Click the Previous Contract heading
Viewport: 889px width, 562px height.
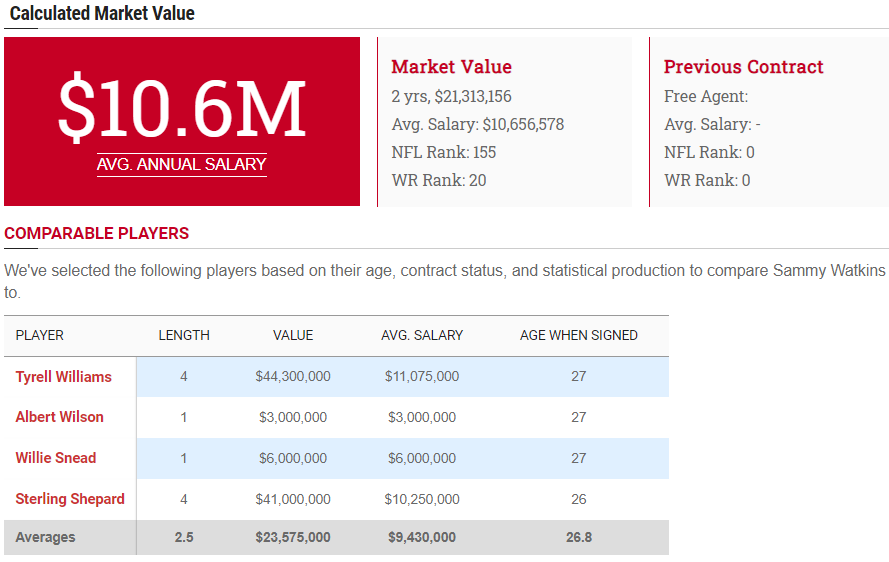(743, 67)
